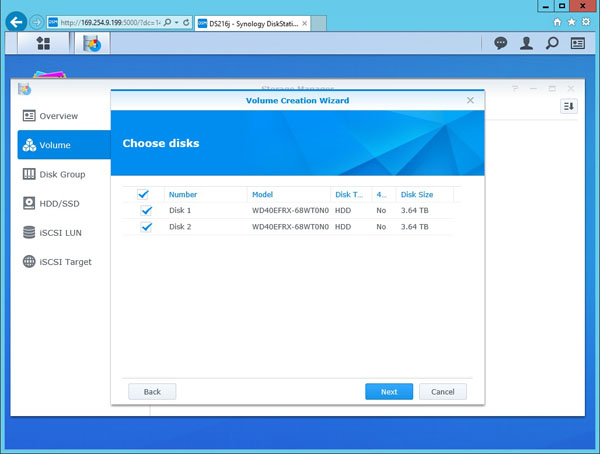Open the DSM search magnifier icon

(552, 43)
